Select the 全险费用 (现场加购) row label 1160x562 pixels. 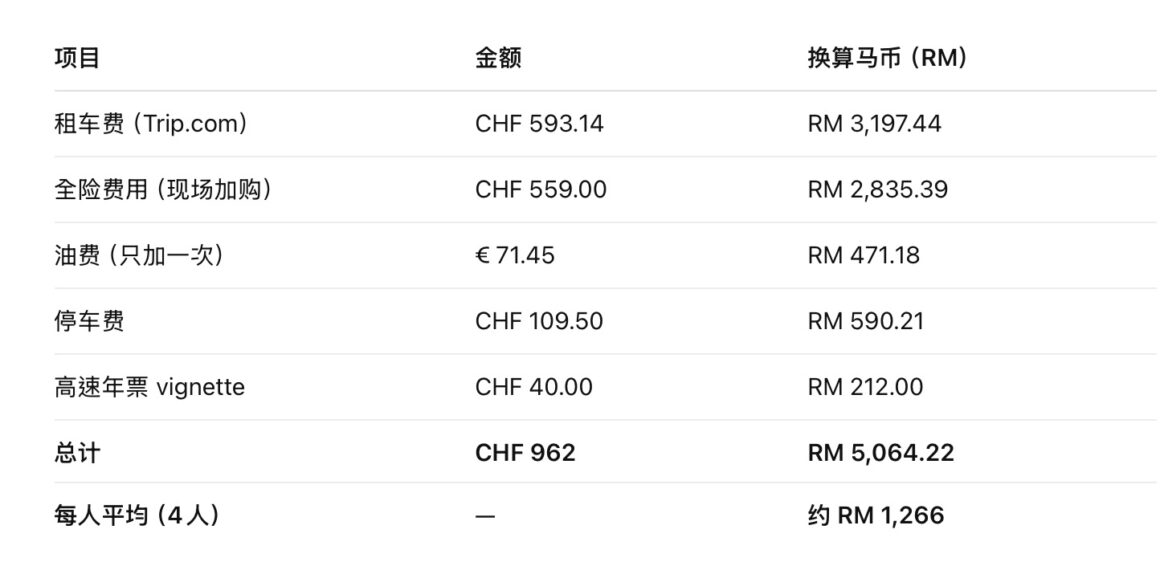point(163,190)
